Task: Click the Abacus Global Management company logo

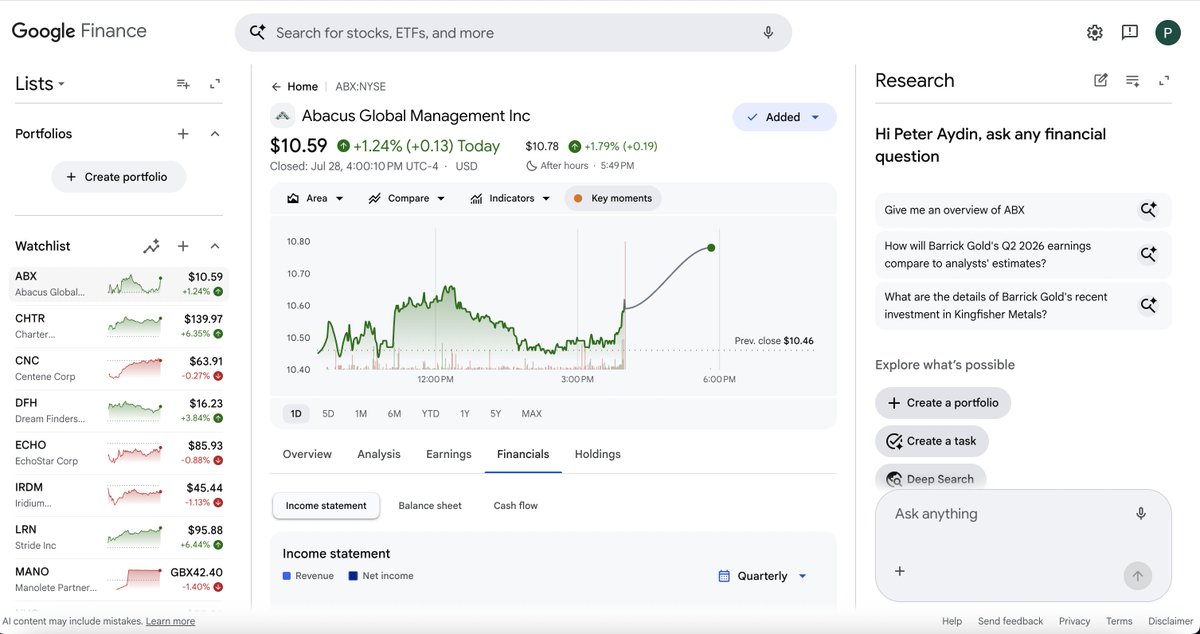Action: tap(282, 116)
